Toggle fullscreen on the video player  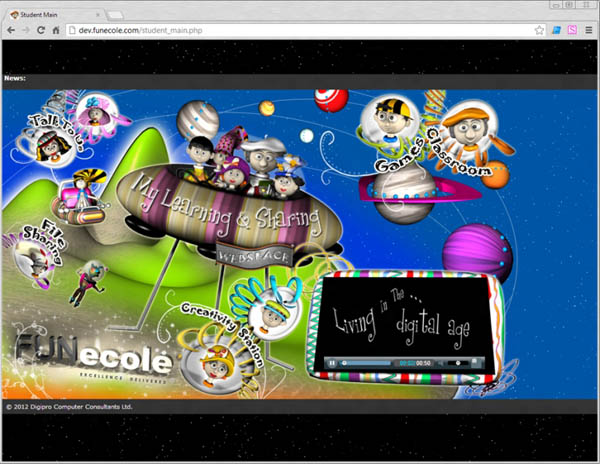coord(476,362)
